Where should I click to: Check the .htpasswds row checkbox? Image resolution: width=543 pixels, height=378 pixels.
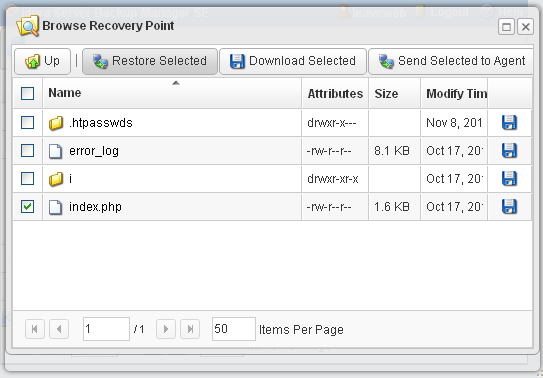point(27,123)
